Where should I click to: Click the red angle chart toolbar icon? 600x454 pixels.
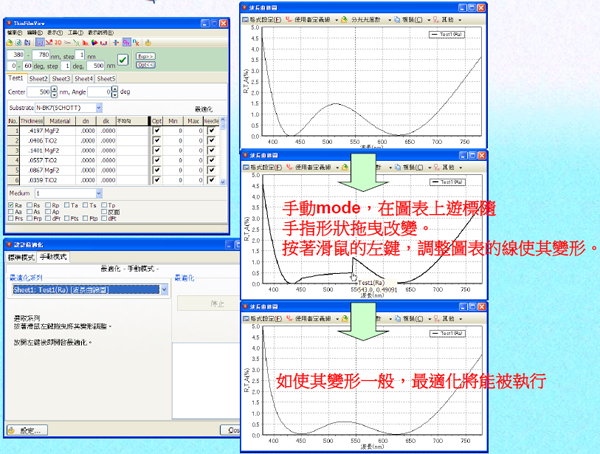click(x=49, y=43)
